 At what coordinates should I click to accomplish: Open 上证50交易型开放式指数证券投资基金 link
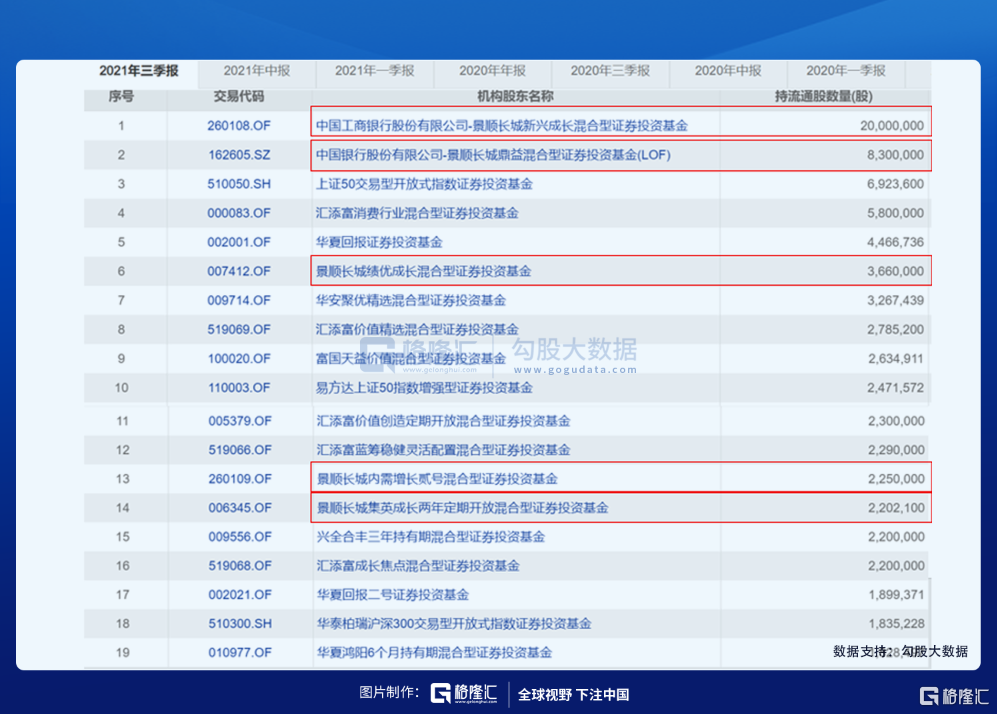point(424,184)
